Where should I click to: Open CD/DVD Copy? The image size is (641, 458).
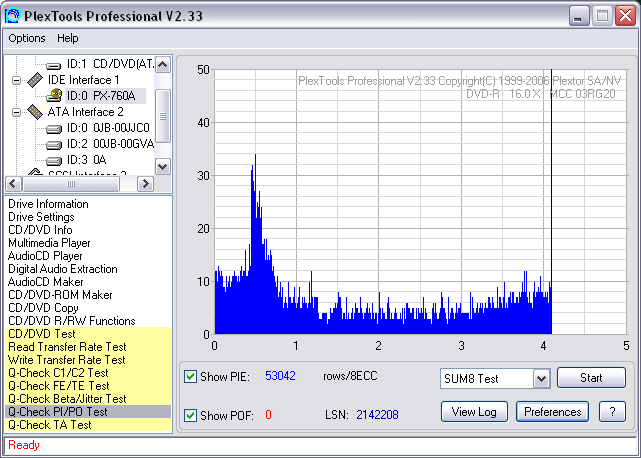(43, 308)
